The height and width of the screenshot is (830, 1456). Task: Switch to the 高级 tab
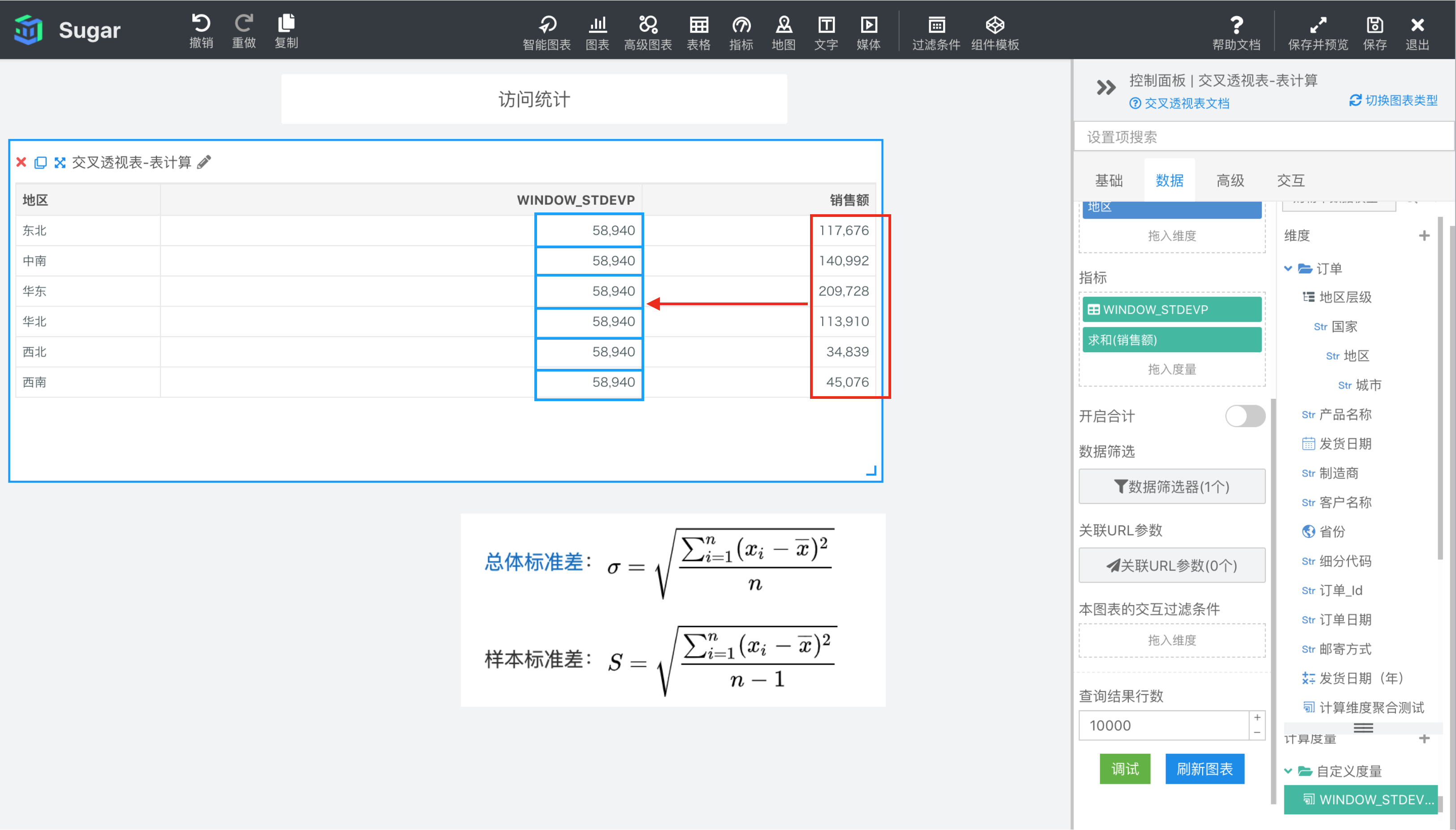click(x=1230, y=181)
